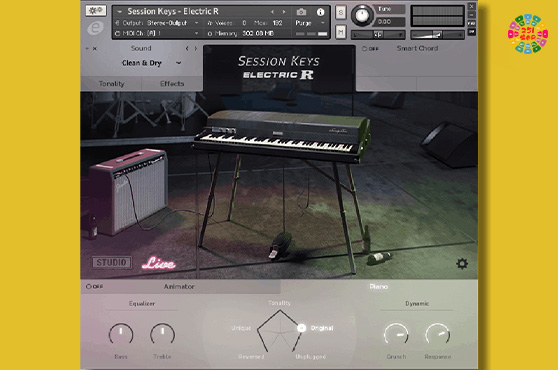
Task: Click the Response dynamic knob
Action: click(438, 335)
